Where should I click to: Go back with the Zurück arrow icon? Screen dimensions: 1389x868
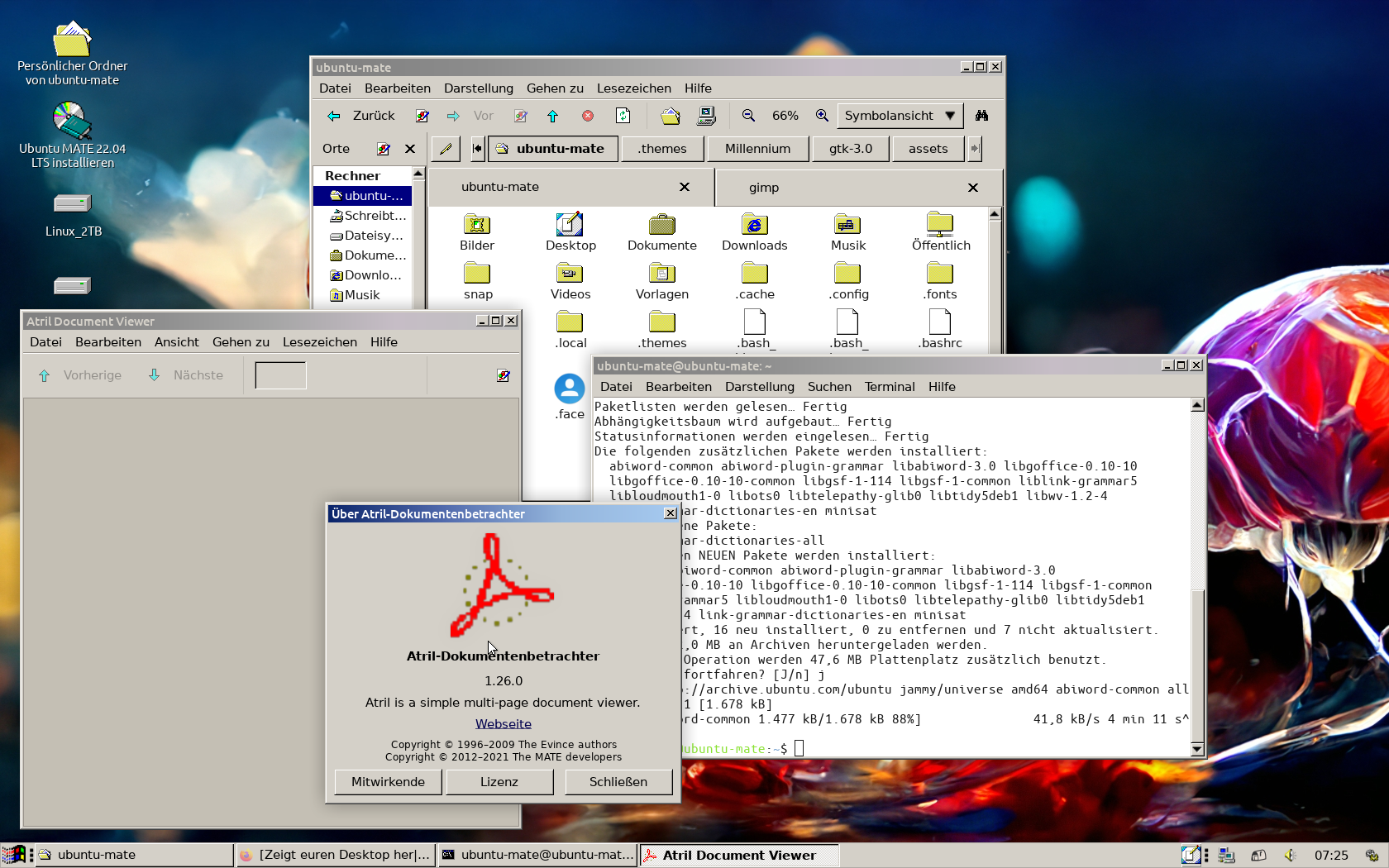[334, 116]
